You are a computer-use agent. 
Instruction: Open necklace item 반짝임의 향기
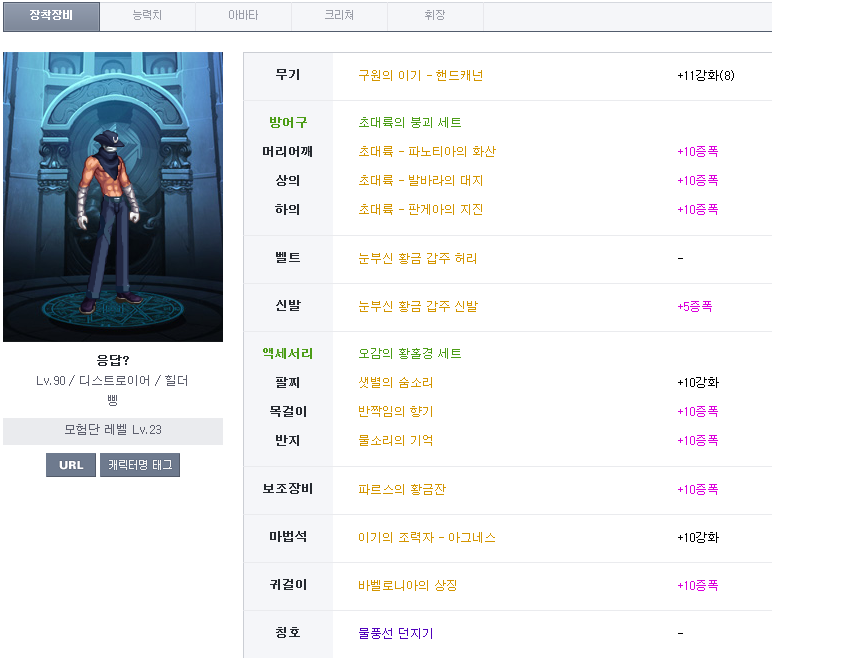pyautogui.click(x=395, y=412)
